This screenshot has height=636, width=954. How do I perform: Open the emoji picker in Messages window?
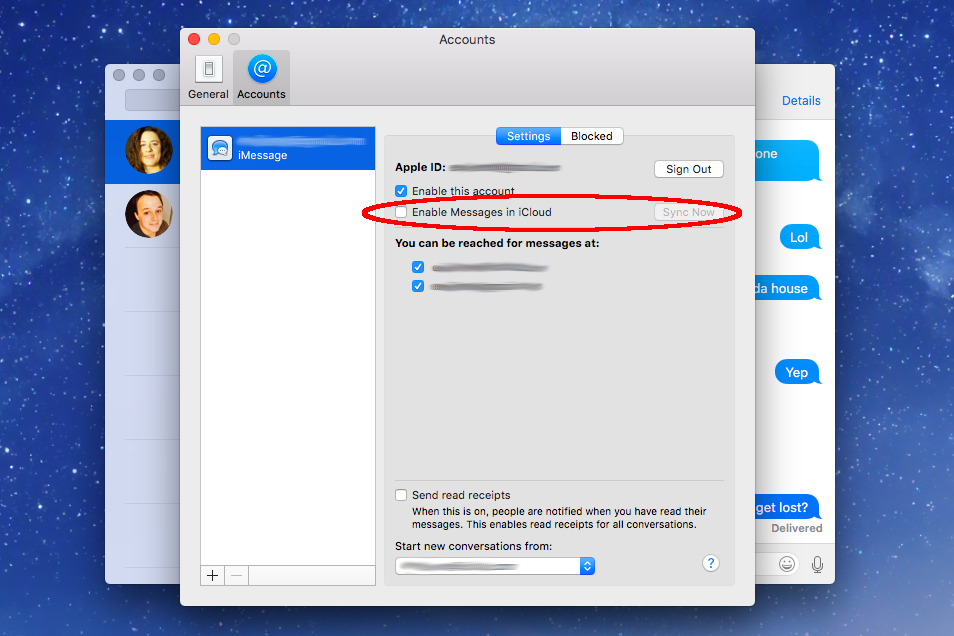tap(787, 564)
